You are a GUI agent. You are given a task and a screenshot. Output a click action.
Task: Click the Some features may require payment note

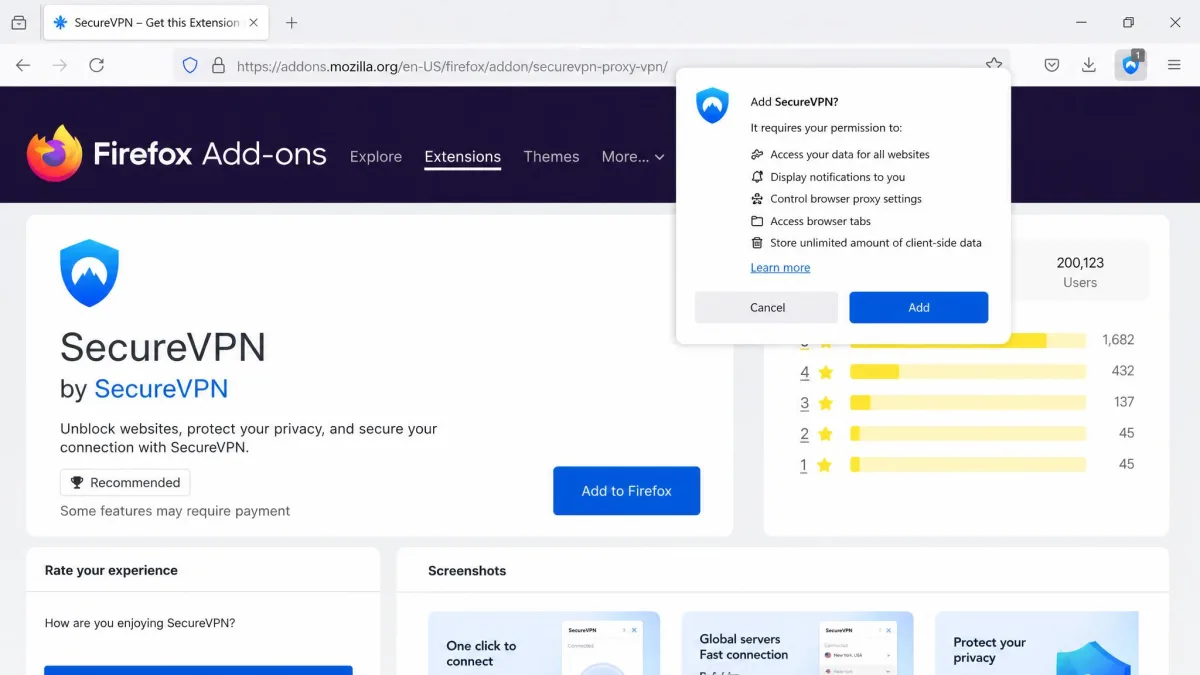pyautogui.click(x=175, y=511)
